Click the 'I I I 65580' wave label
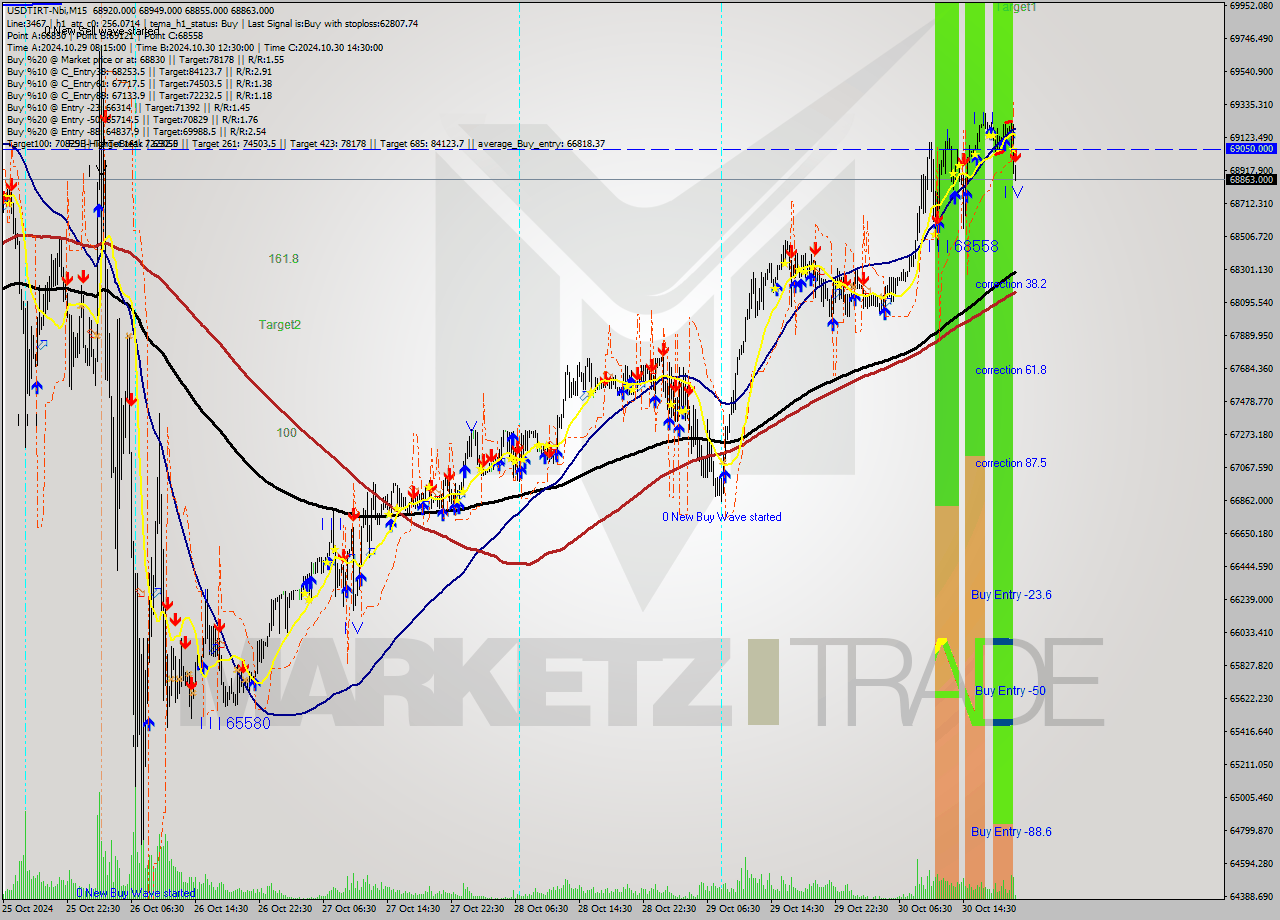 [236, 723]
